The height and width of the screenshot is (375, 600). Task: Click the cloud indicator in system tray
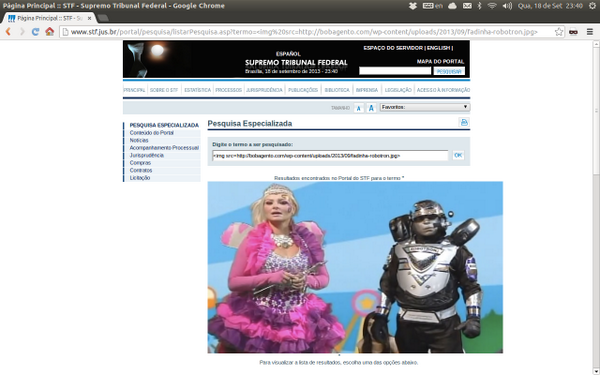coord(452,6)
